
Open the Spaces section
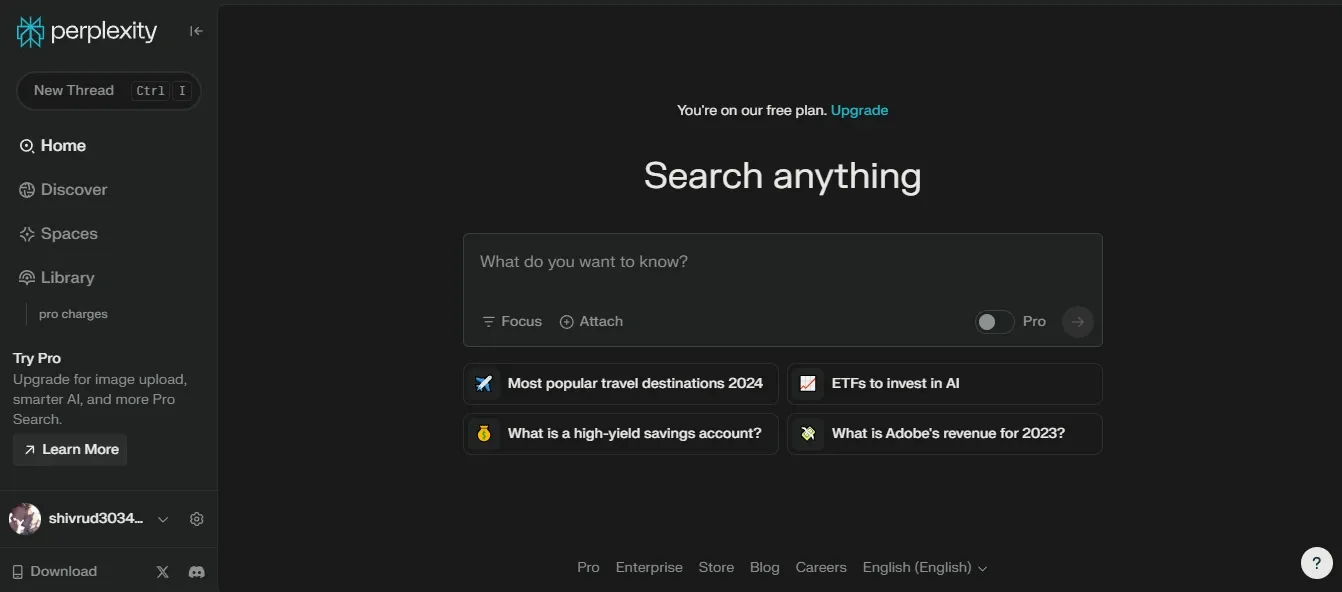point(27,233)
